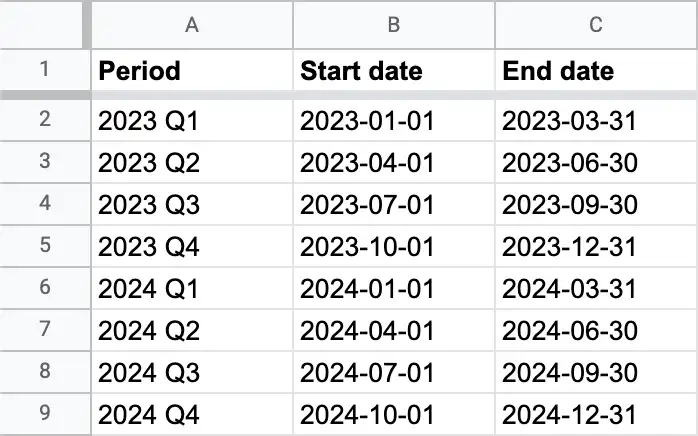Image resolution: width=698 pixels, height=436 pixels.
Task: Click end date 2023-03-31 cell
Action: coord(596,121)
